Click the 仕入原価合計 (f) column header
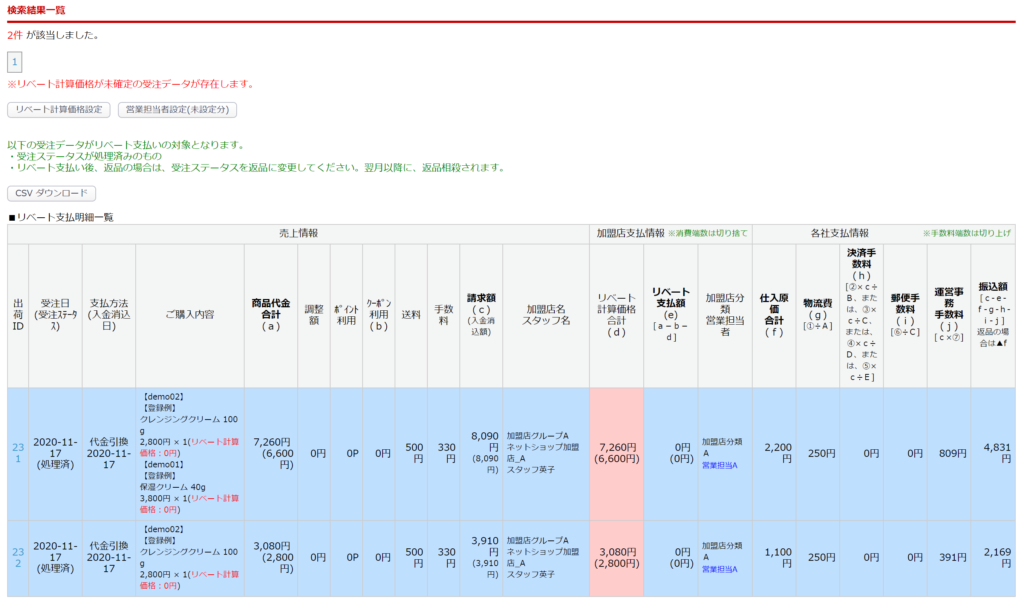 774,314
